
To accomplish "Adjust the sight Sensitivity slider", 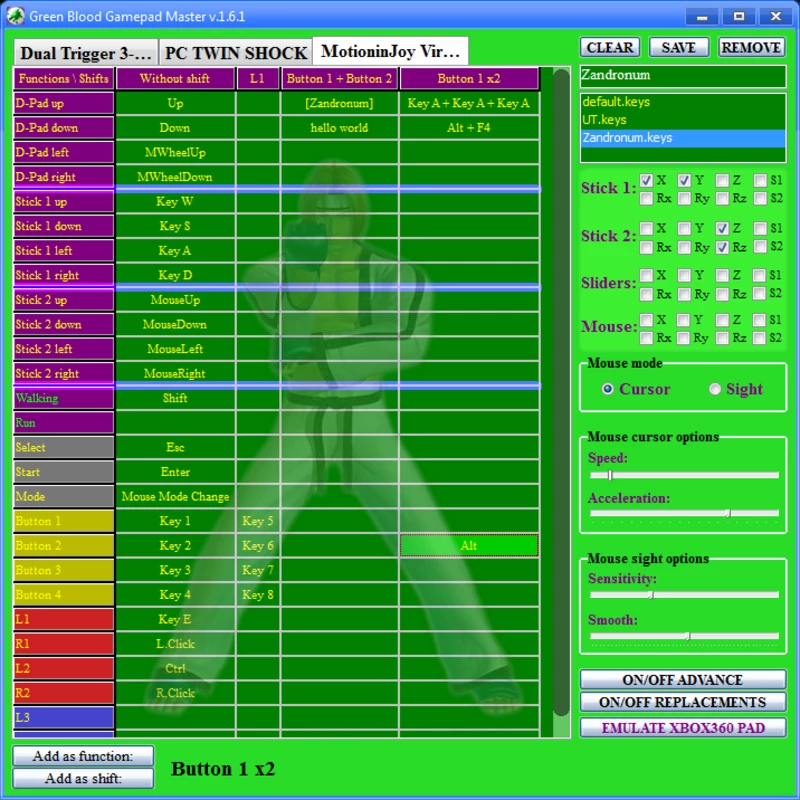I will (684, 595).
